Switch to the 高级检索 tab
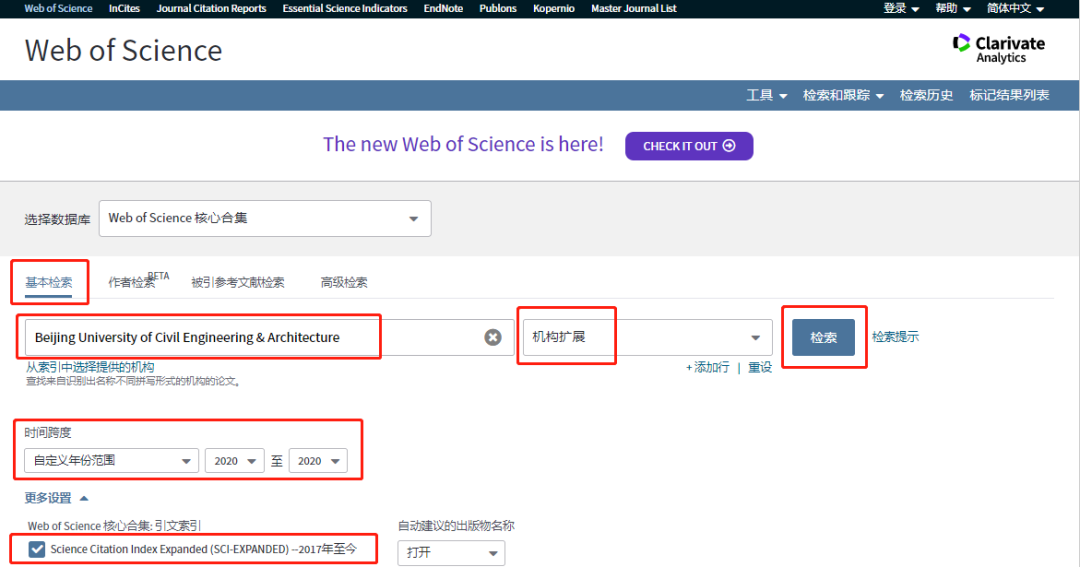 click(x=344, y=282)
